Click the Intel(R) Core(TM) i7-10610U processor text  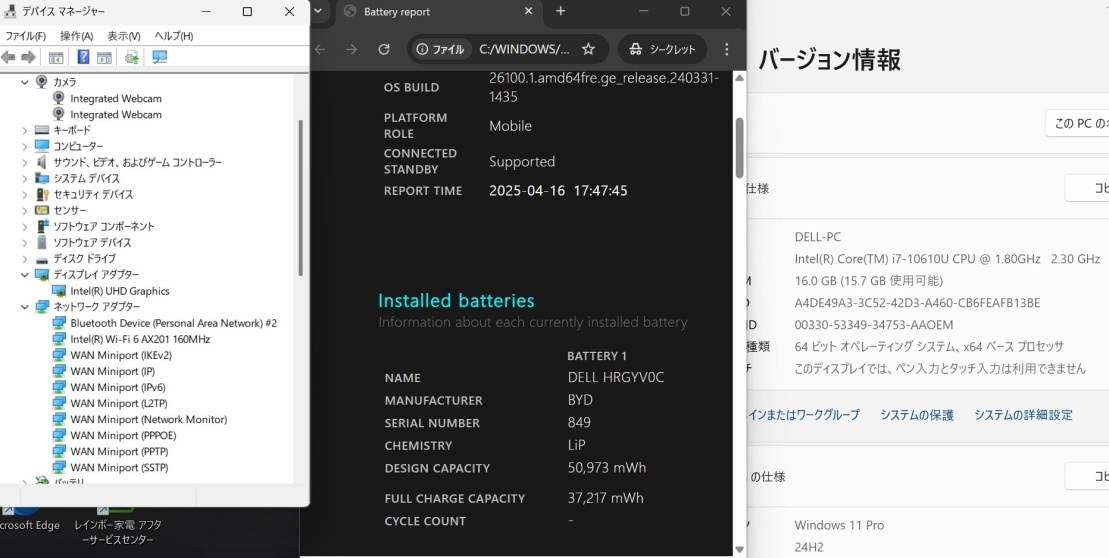pyautogui.click(x=947, y=259)
